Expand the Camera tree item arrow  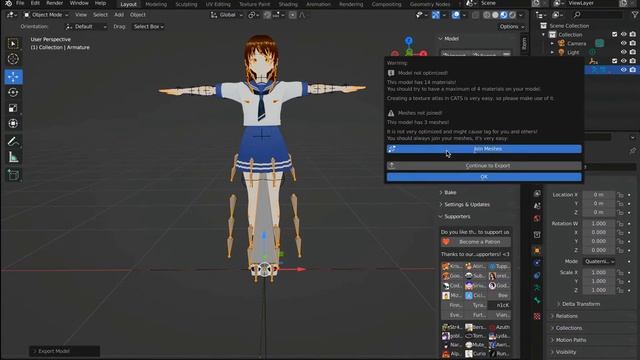tap(552, 43)
